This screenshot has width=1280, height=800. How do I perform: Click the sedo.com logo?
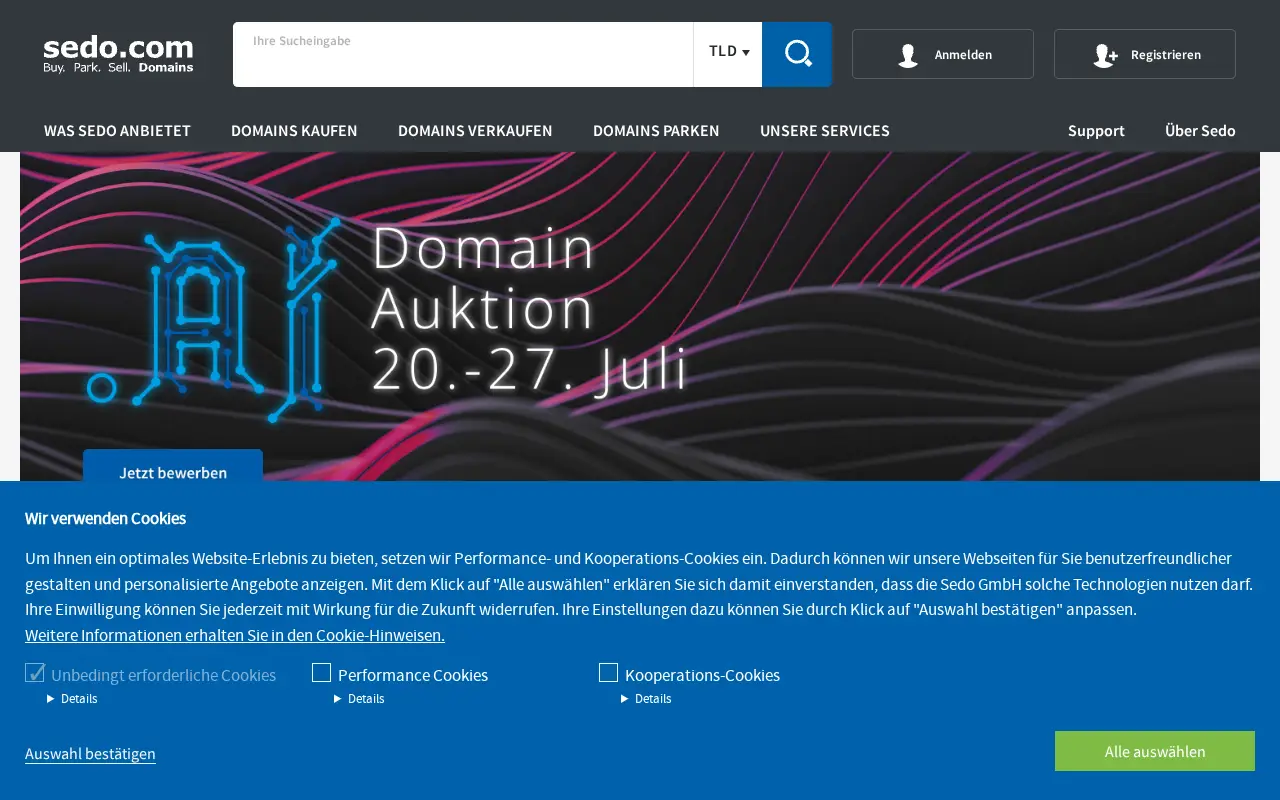(x=118, y=54)
